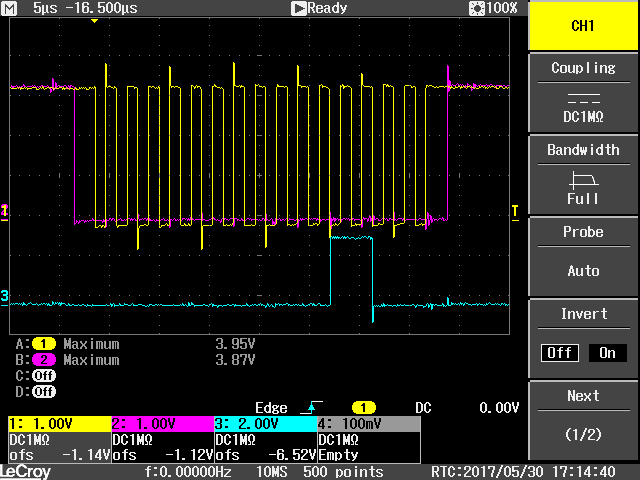Click the DC coupling dashed-line icon
The height and width of the screenshot is (480, 640).
583,98
